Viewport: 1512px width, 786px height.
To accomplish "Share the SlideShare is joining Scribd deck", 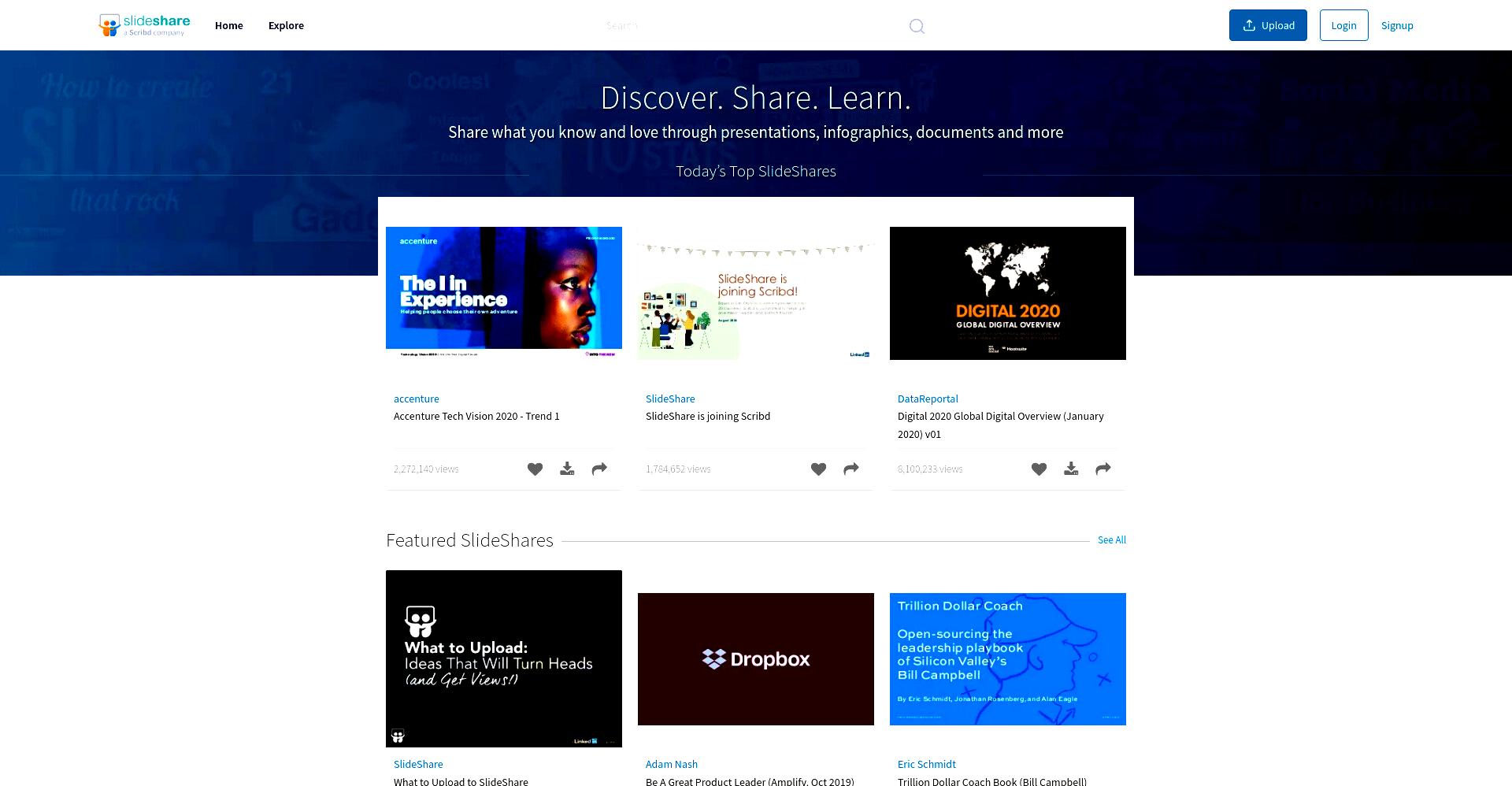I will [x=851, y=469].
